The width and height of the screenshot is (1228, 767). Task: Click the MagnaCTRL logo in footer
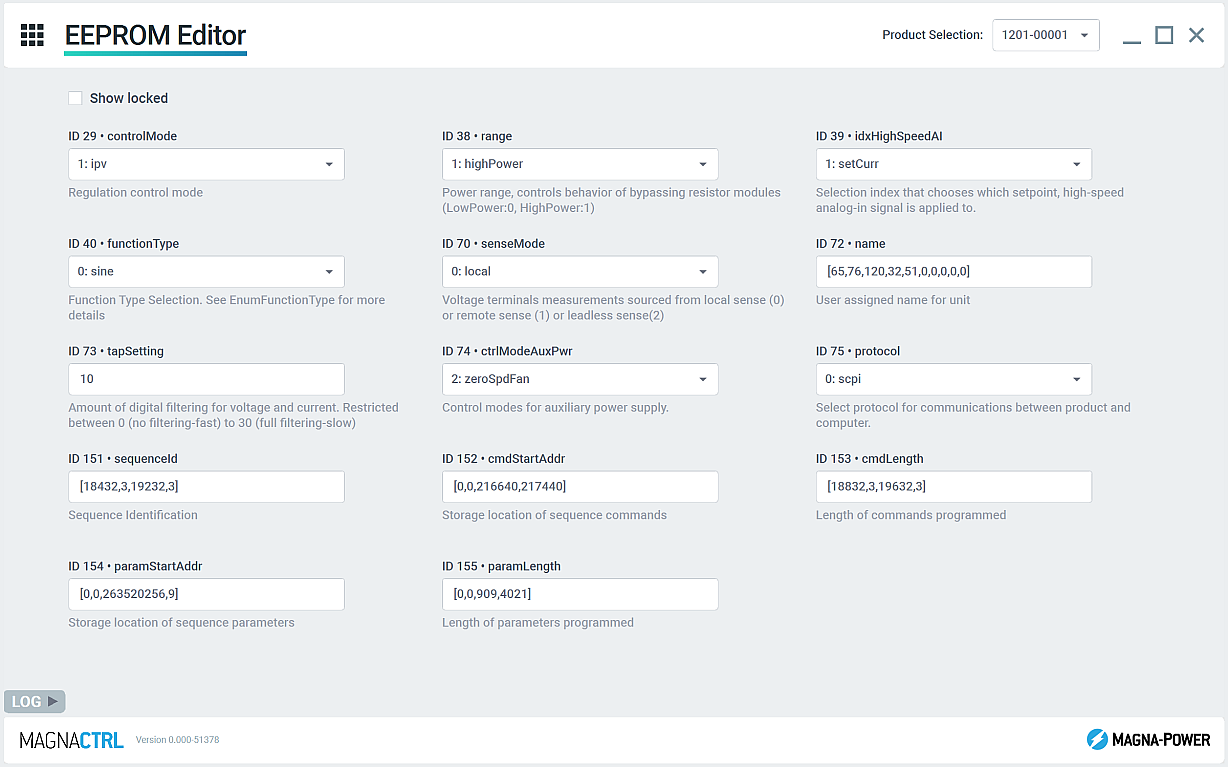71,740
